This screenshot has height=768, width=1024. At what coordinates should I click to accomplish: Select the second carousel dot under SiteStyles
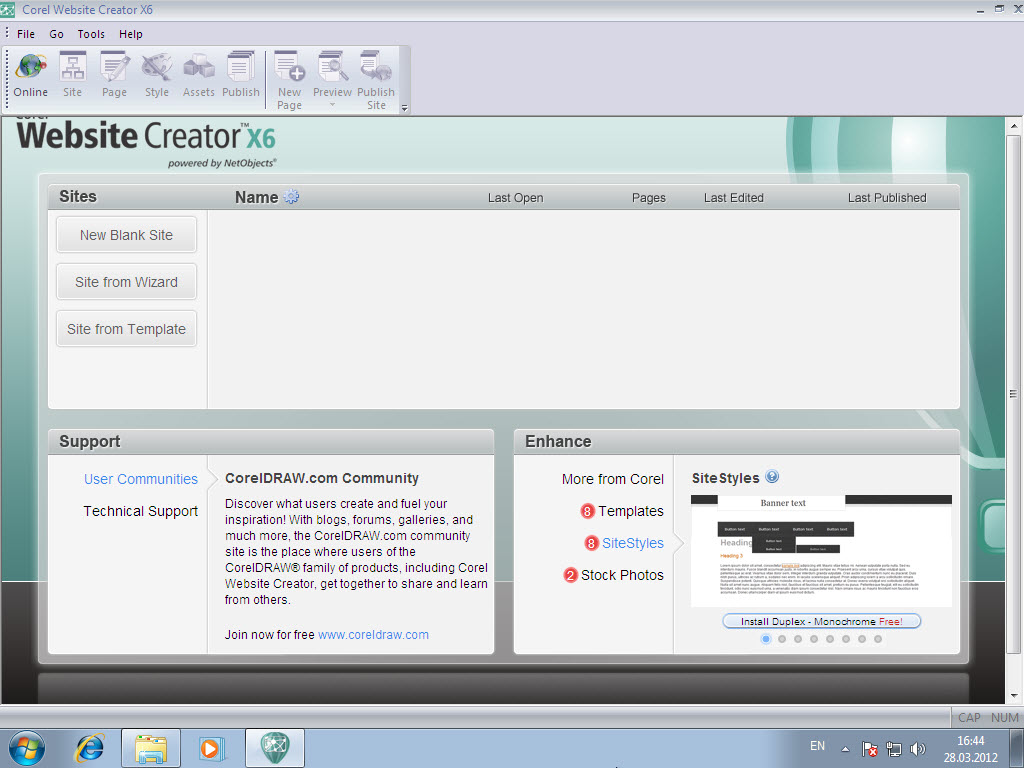[x=782, y=639]
